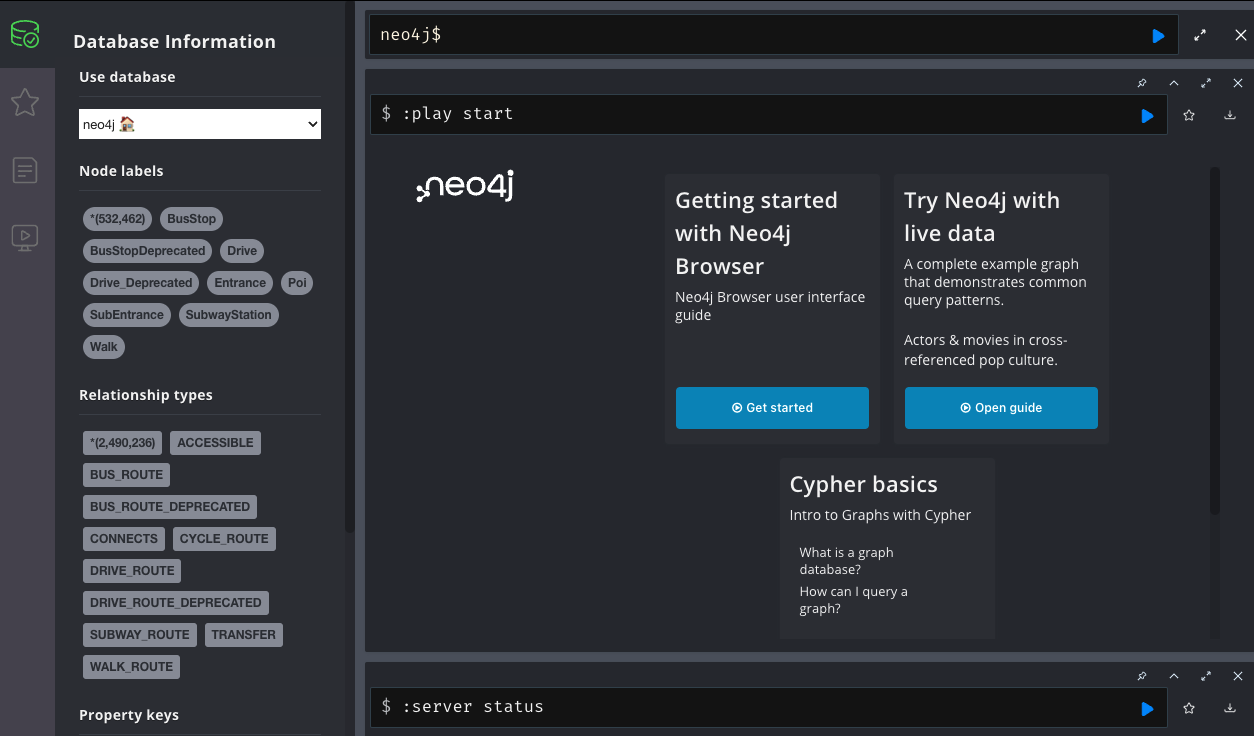The width and height of the screenshot is (1254, 736).
Task: Run the query in the neo4j$ editor
Action: [x=1158, y=36]
